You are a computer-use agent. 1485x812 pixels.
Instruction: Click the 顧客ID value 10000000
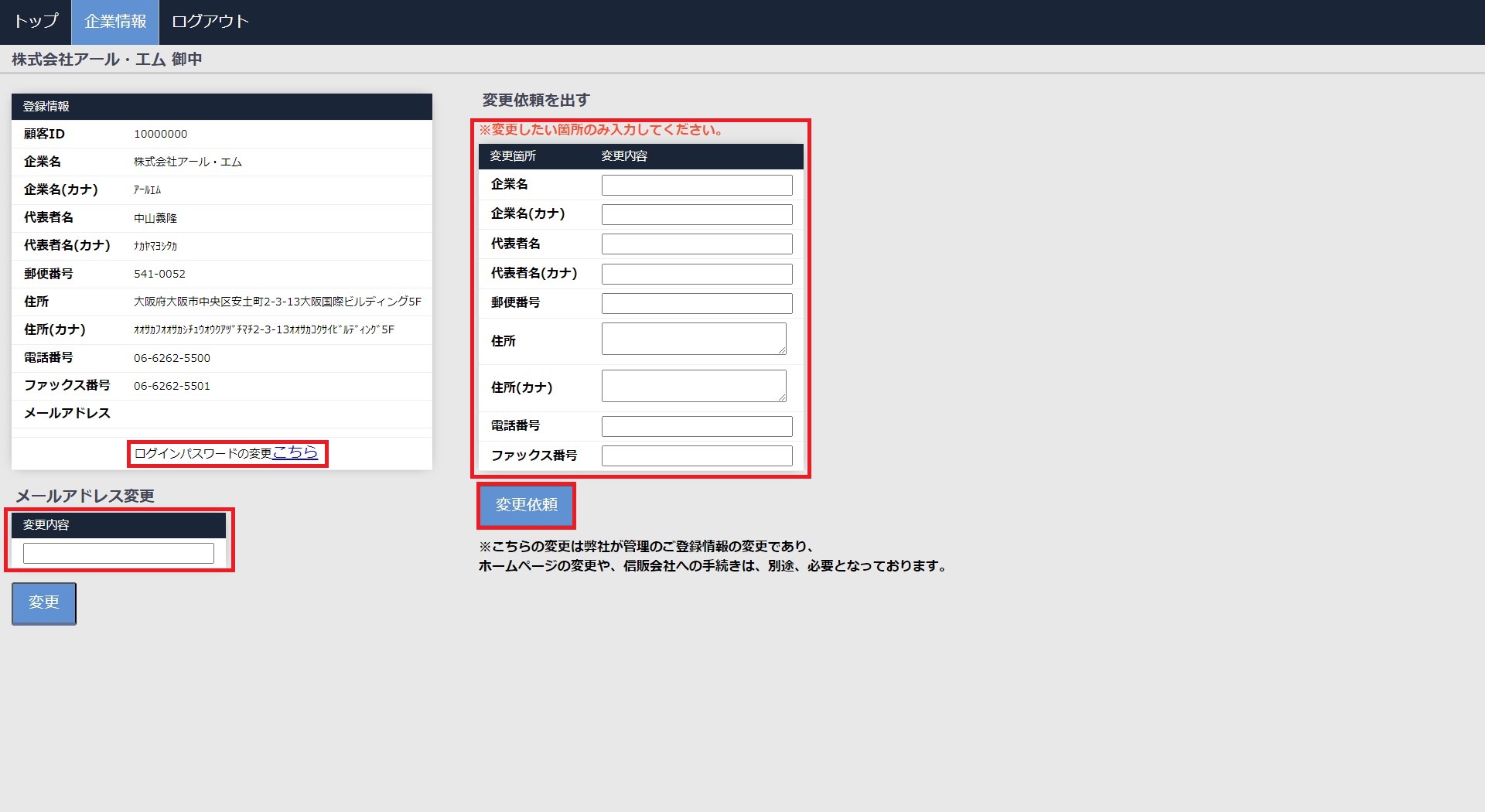click(160, 134)
